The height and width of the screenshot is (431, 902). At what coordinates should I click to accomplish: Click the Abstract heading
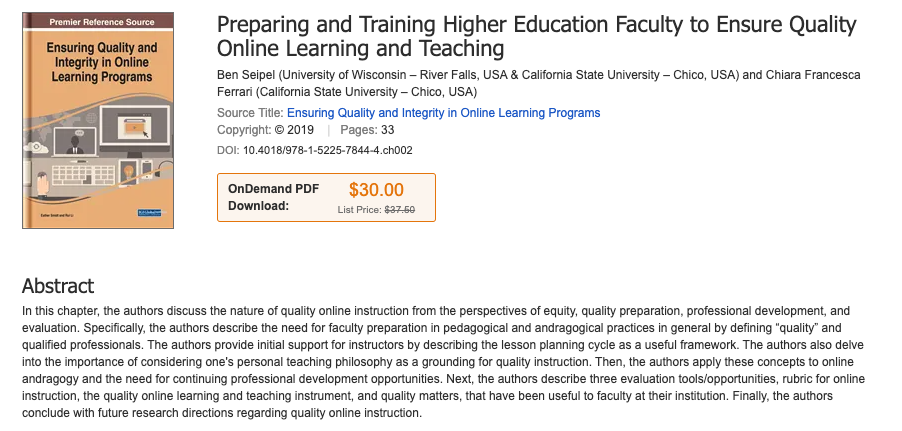[x=58, y=286]
